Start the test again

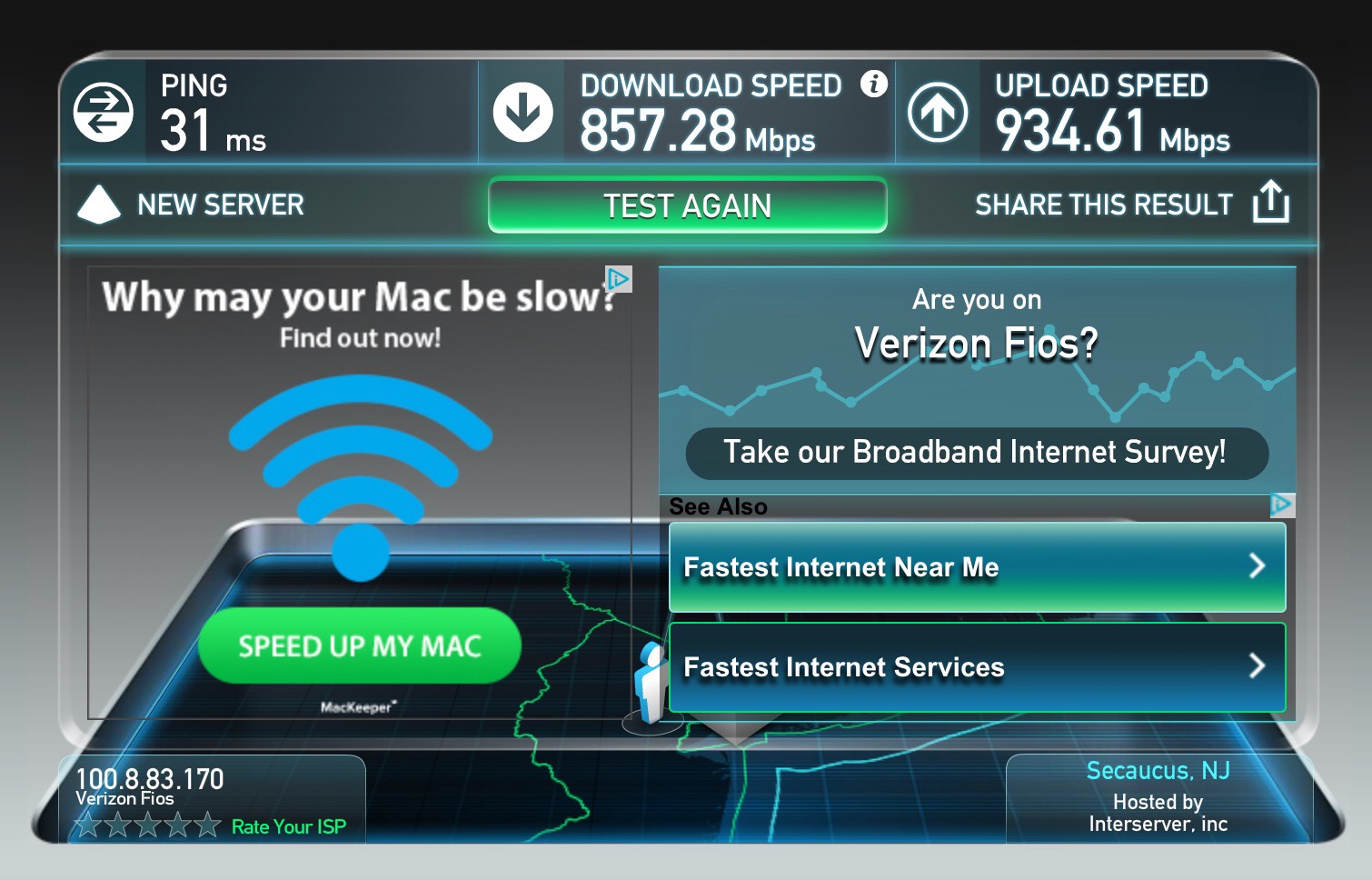pos(687,205)
